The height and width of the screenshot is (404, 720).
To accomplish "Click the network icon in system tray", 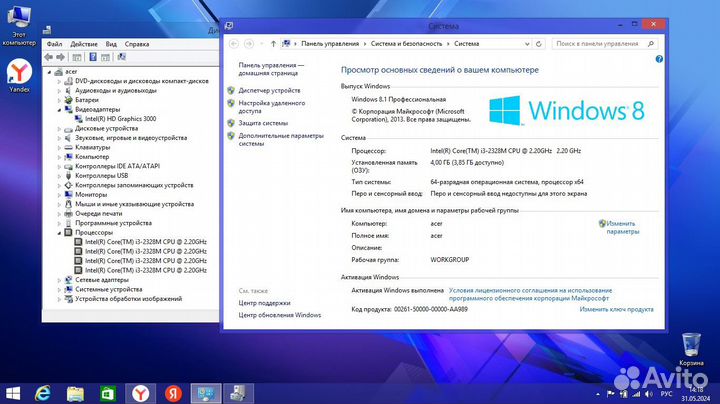I will tap(636, 394).
